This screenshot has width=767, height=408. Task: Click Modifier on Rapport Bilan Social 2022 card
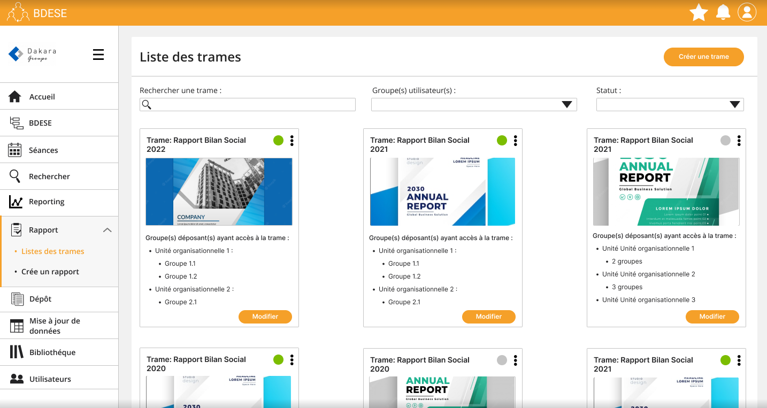(265, 316)
